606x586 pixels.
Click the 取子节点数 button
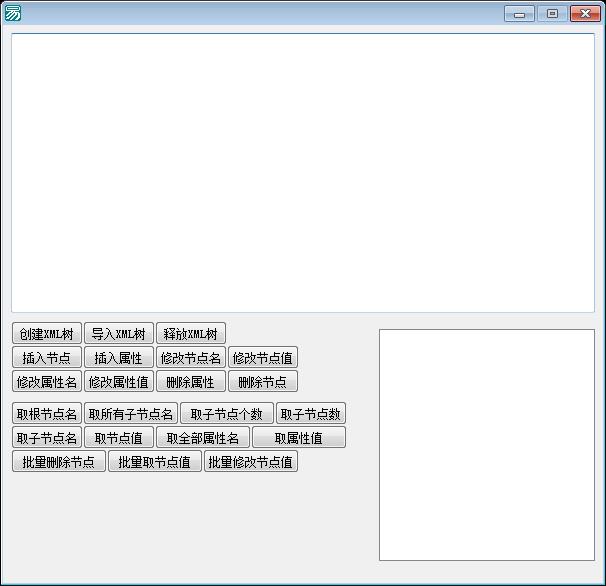[311, 413]
